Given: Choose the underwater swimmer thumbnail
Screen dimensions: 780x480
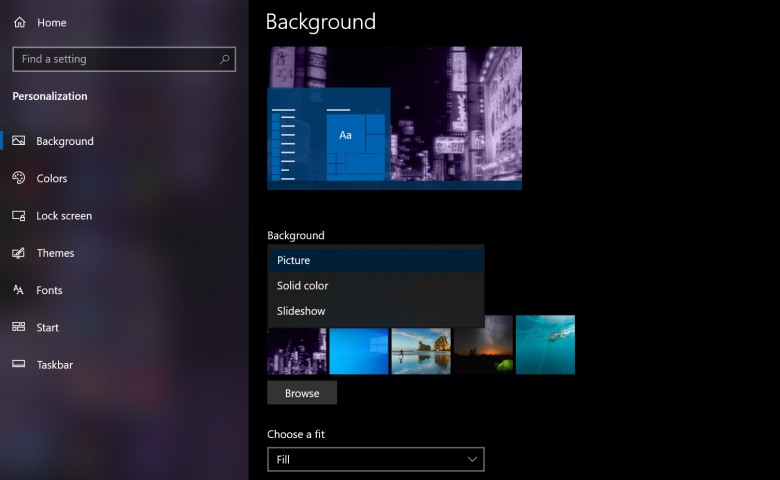Looking at the screenshot, I should click(x=545, y=345).
